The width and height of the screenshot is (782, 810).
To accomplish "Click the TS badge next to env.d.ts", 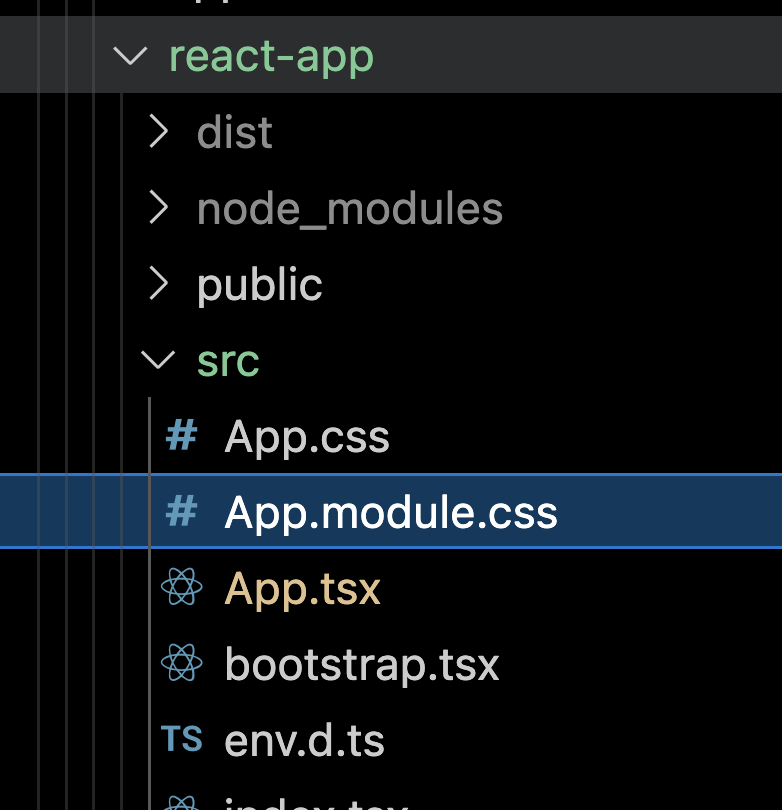I will (181, 740).
